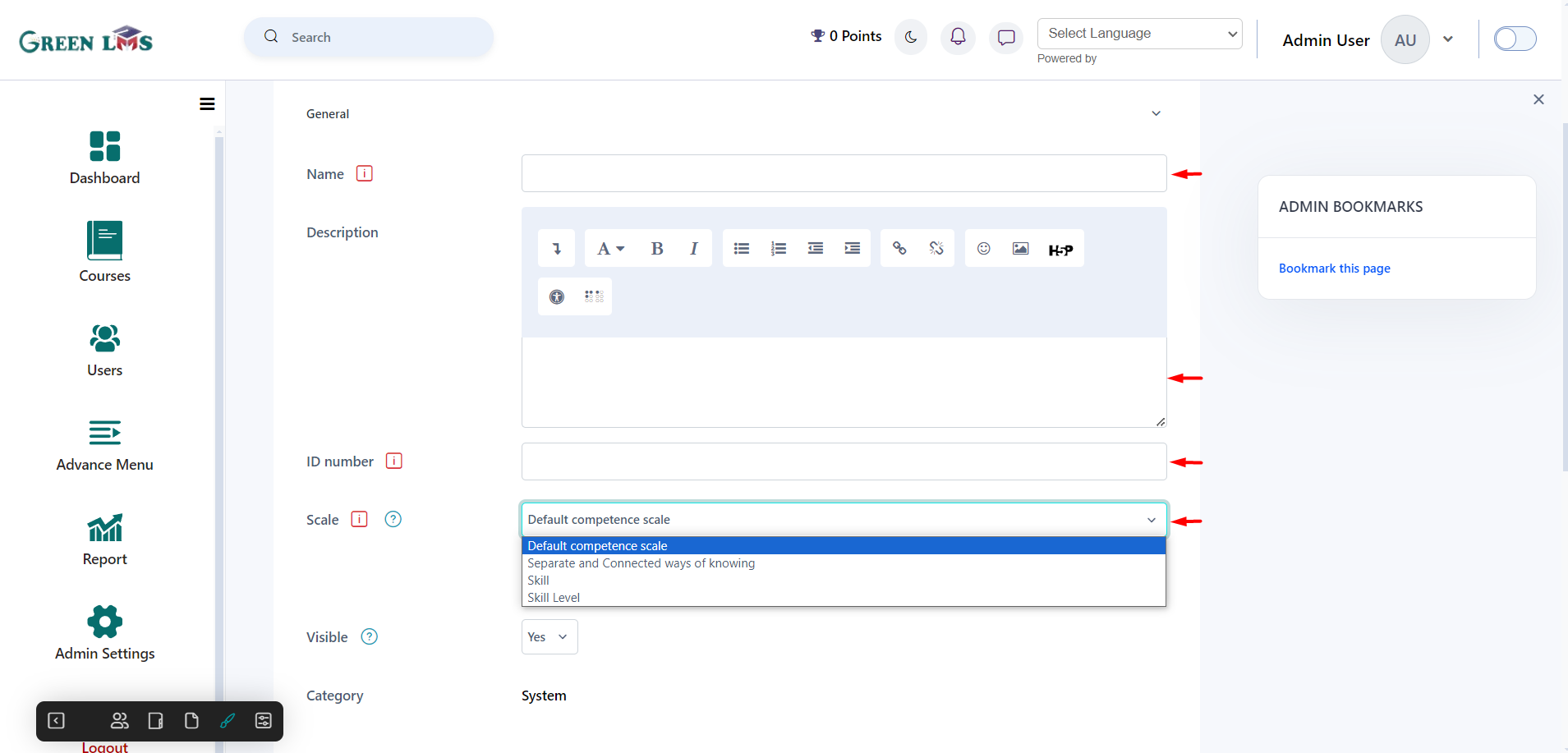Open page icon in floating toolbar
The height and width of the screenshot is (753, 1568).
(x=191, y=721)
